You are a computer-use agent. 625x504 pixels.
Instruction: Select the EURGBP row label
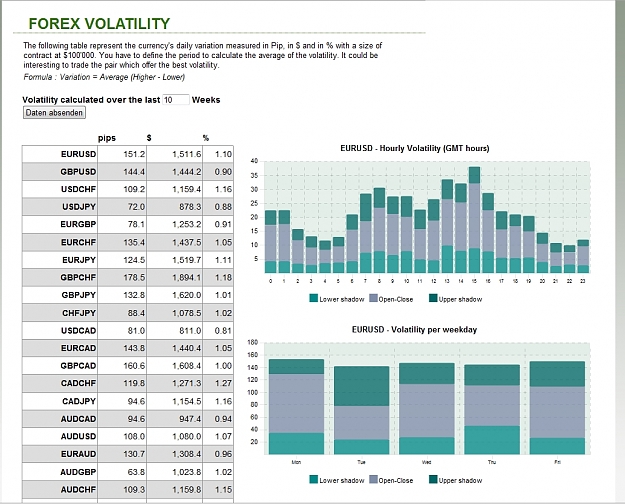[78, 224]
